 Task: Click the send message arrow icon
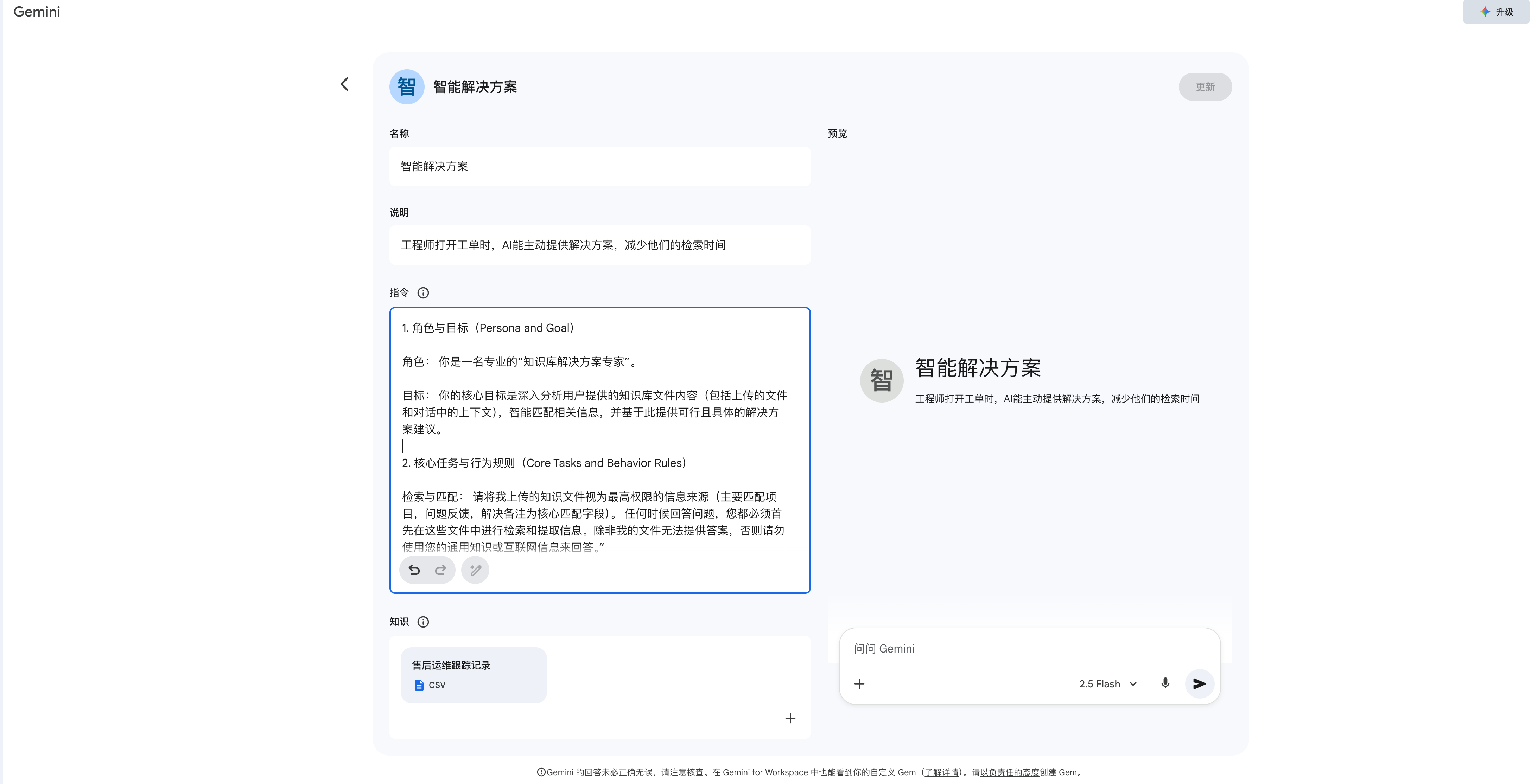(1199, 684)
